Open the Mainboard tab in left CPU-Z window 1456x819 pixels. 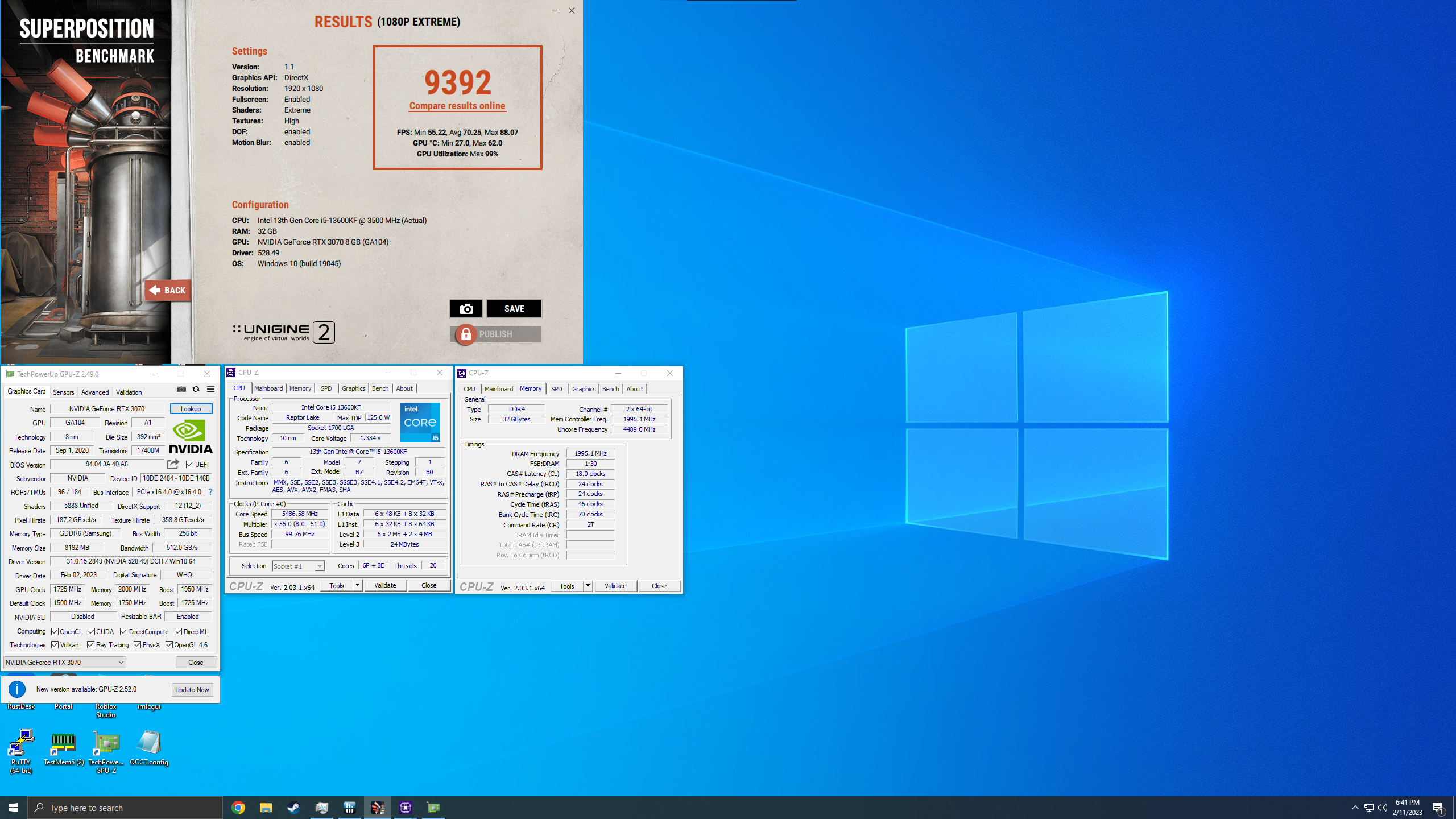click(x=268, y=388)
